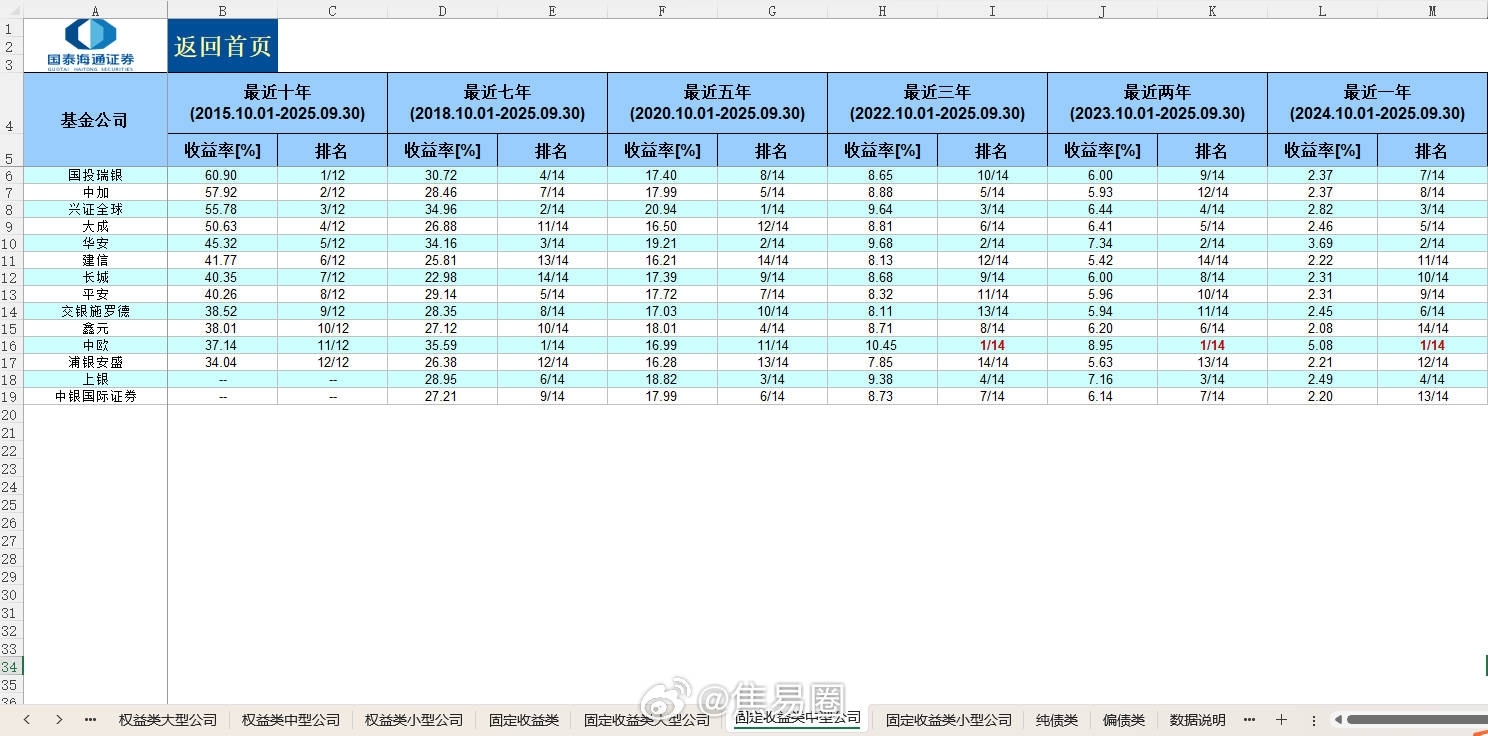Select the 最近五年 period header cell

tap(717, 103)
